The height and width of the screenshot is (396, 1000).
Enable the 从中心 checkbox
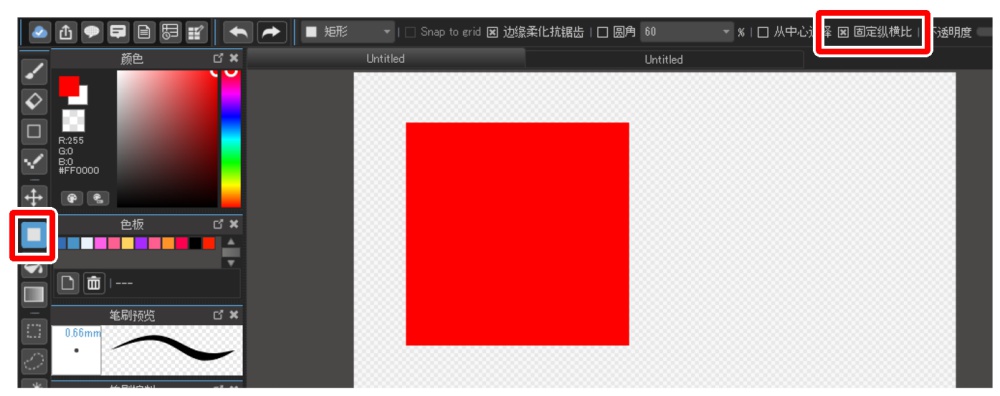point(763,33)
